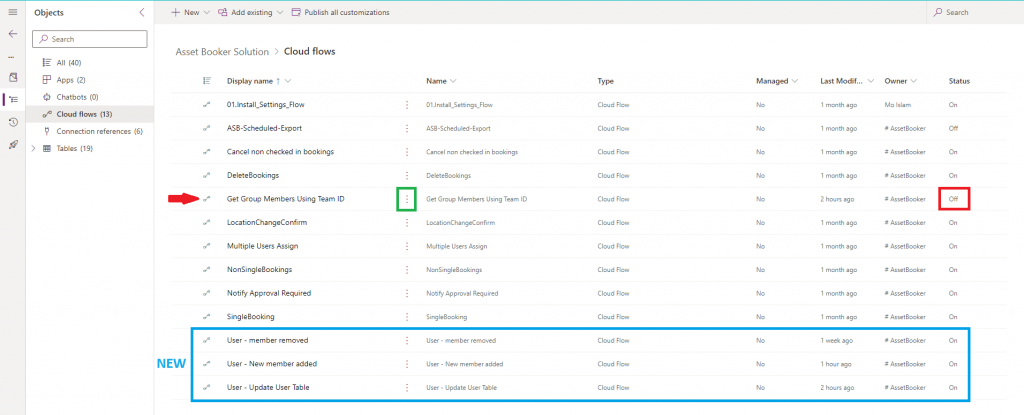Expand the Tables (19) tree node
1024x415 pixels.
[x=34, y=148]
